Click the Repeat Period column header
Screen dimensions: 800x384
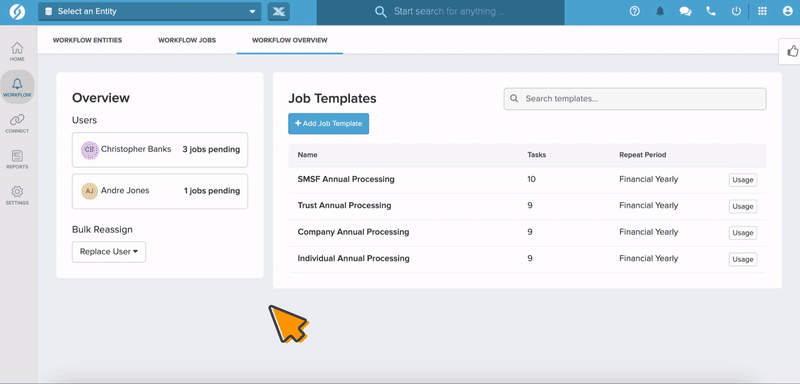point(642,155)
